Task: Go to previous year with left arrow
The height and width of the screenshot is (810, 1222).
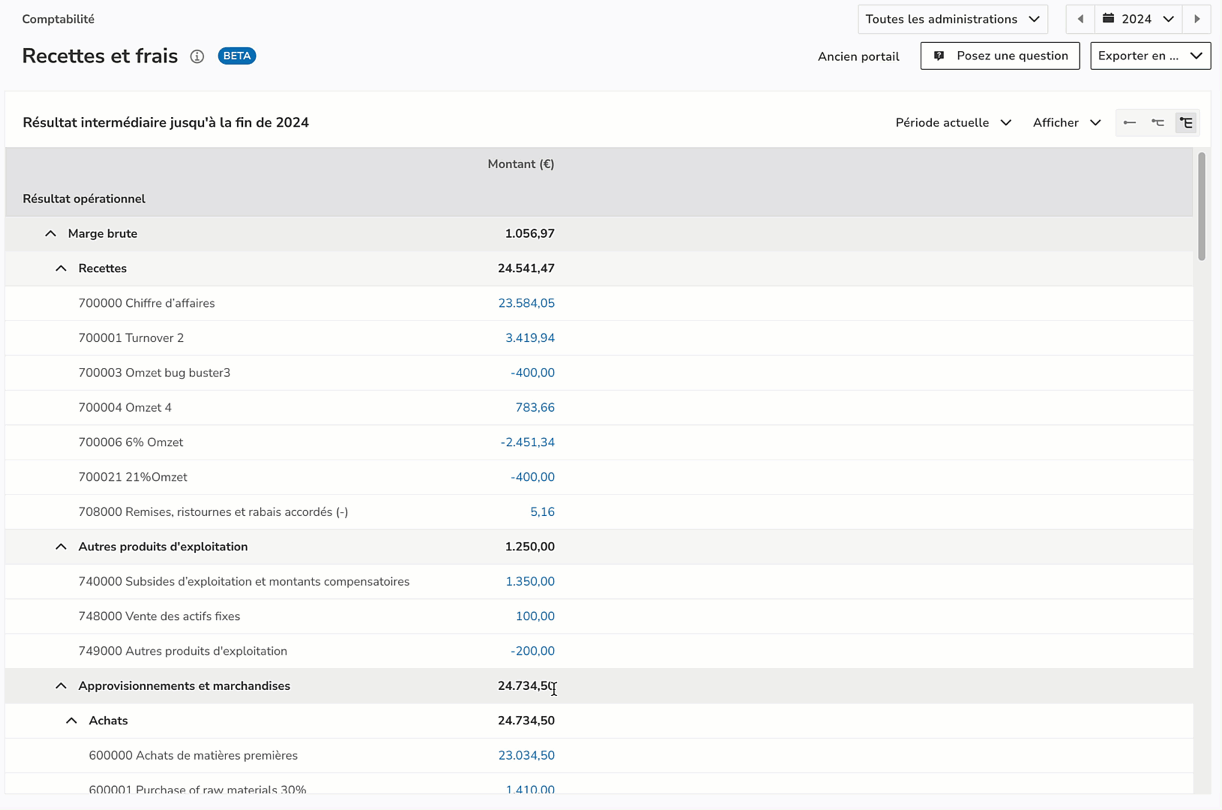Action: coord(1080,19)
